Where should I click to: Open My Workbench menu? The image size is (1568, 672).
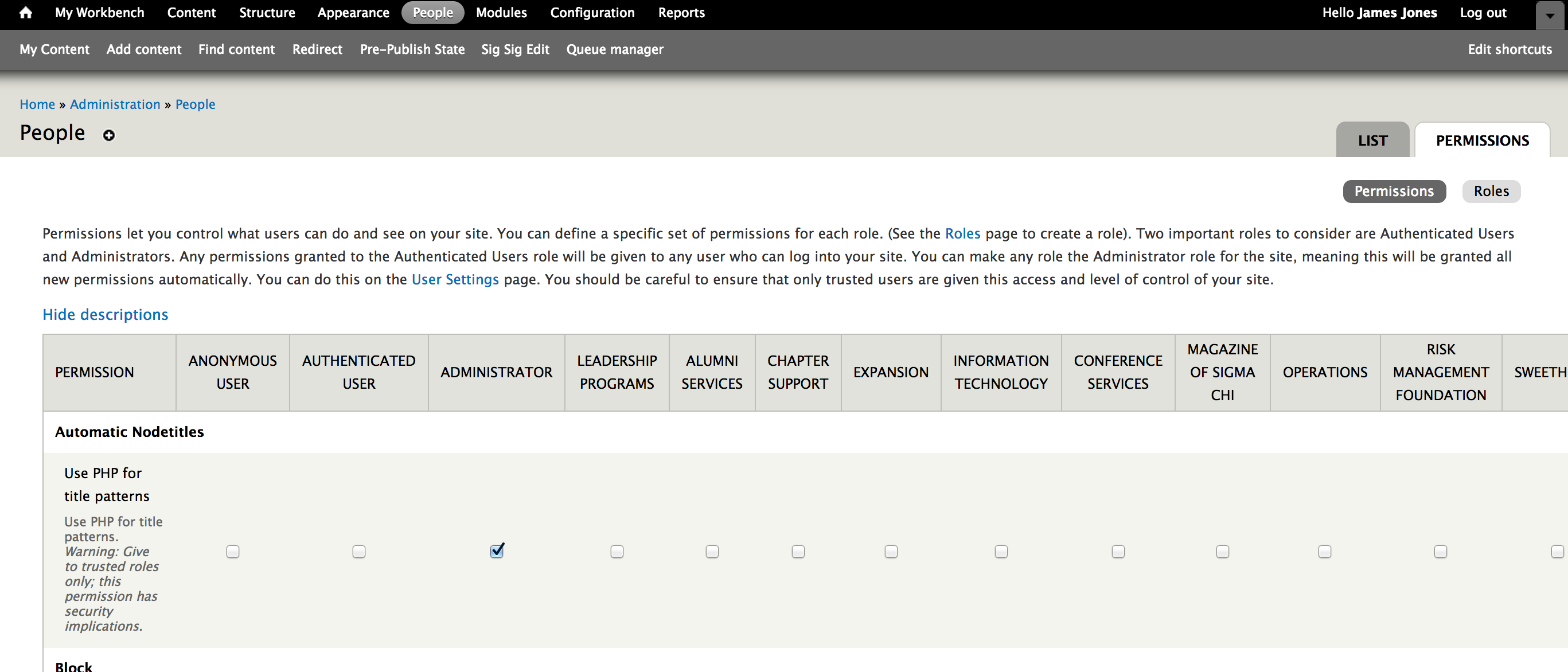pyautogui.click(x=100, y=13)
